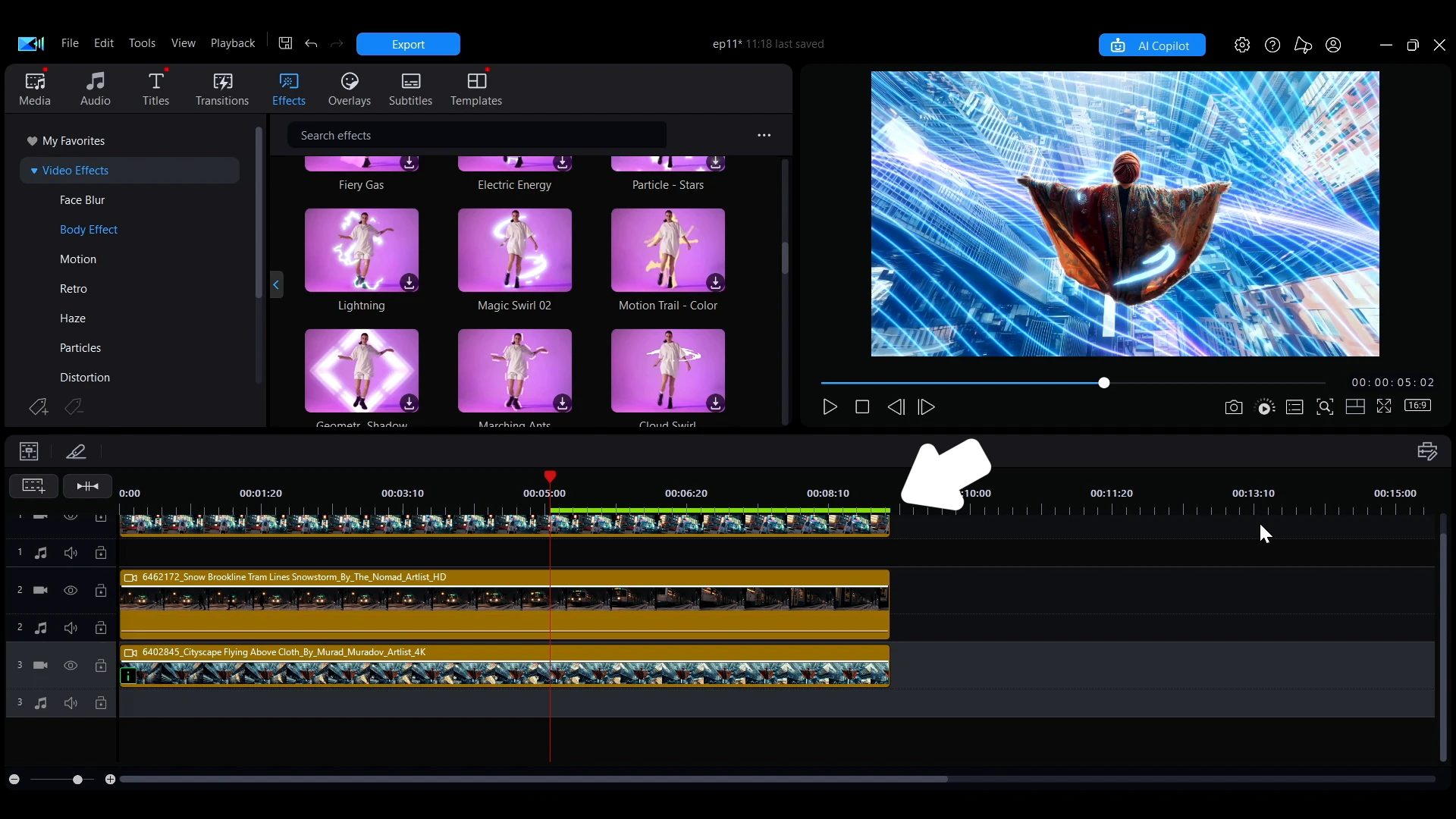
Task: Open the preferences gear icon
Action: [x=1242, y=45]
